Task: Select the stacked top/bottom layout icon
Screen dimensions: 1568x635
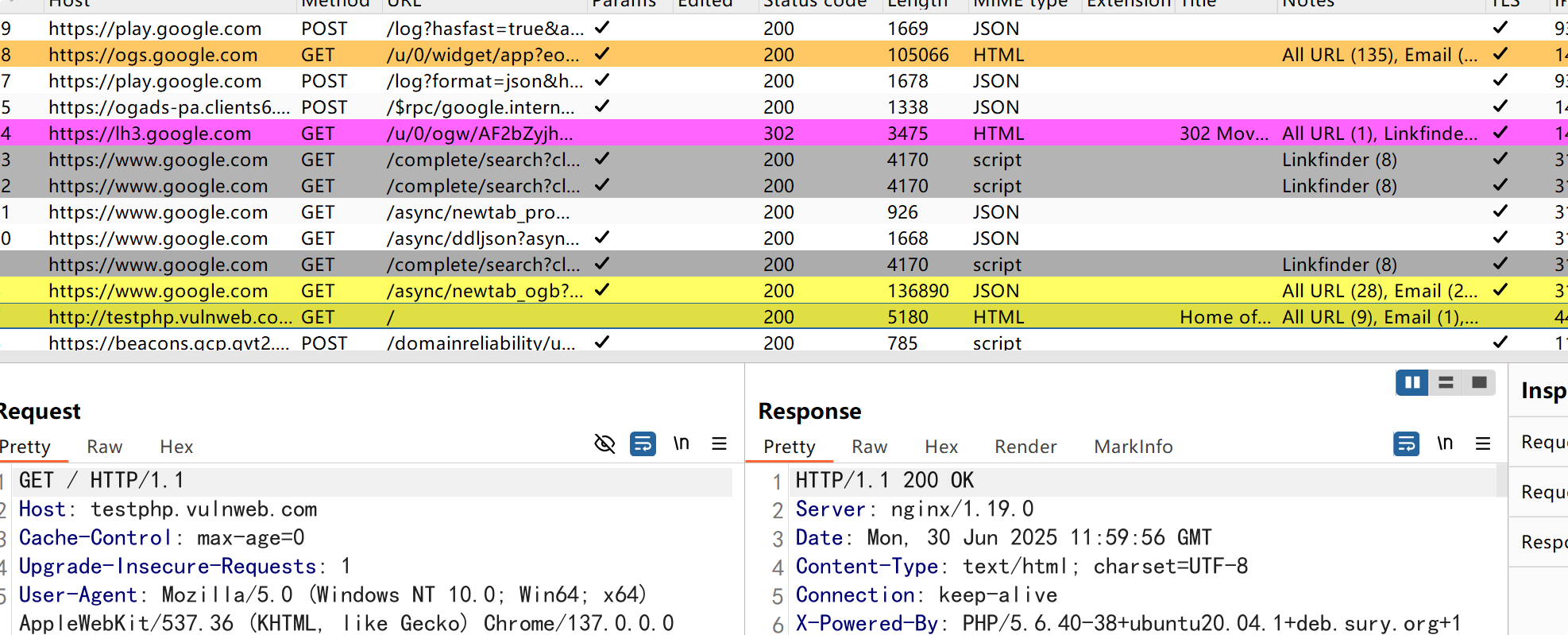Action: pyautogui.click(x=1446, y=383)
